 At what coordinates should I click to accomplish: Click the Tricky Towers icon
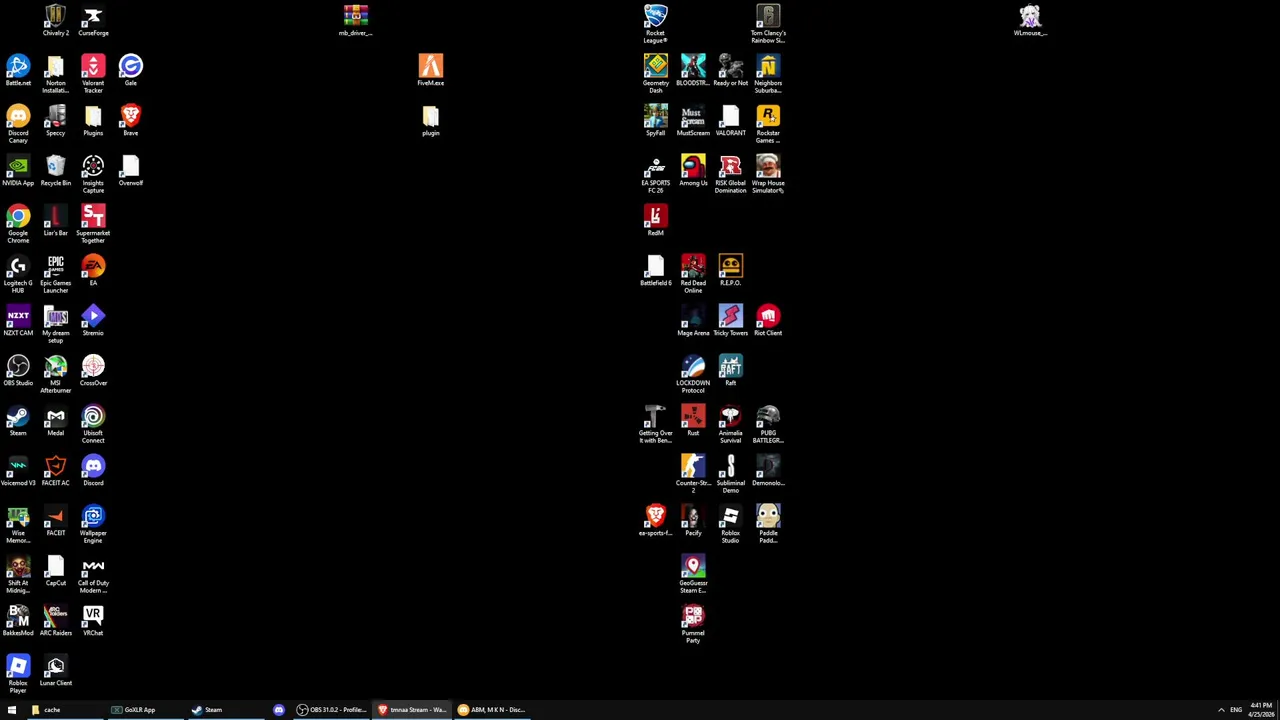[x=730, y=320]
